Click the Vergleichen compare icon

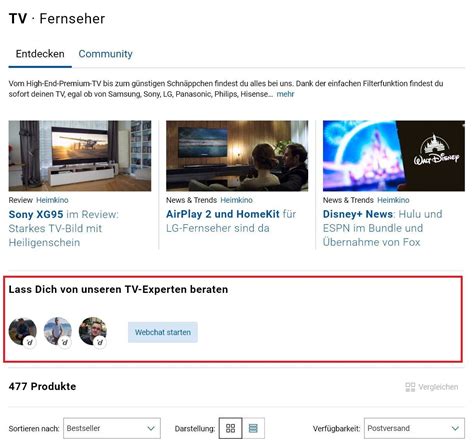(x=410, y=387)
